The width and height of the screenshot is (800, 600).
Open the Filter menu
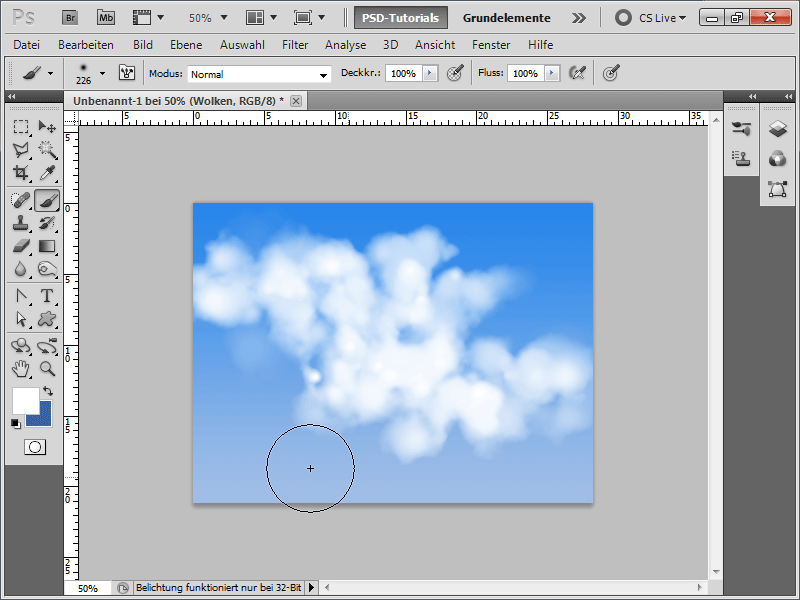coord(295,45)
